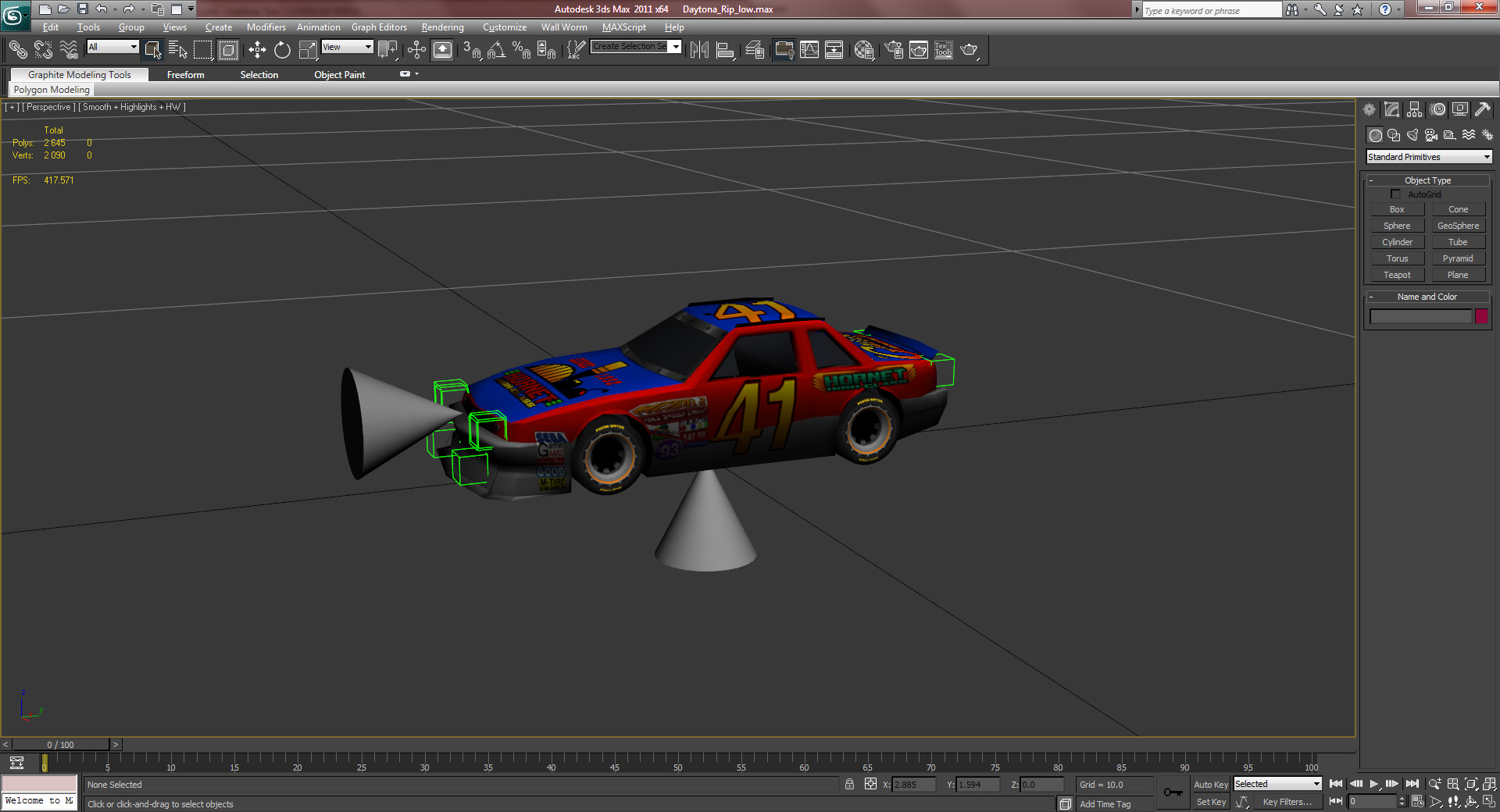
Task: Open the MAXScript menu
Action: click(x=624, y=27)
